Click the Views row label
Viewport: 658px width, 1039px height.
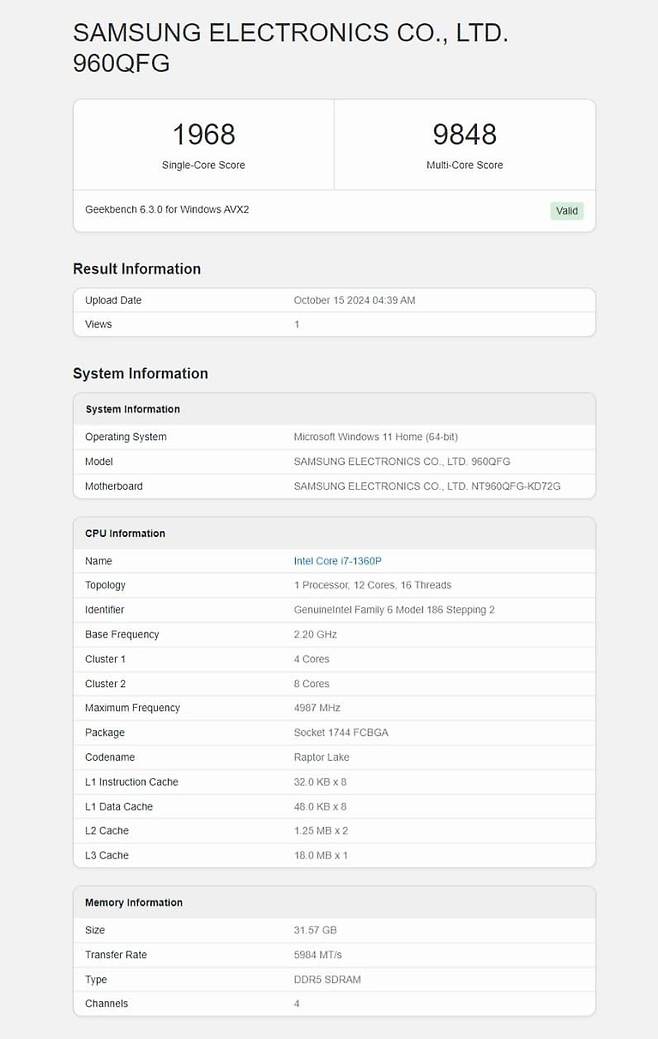(x=98, y=324)
